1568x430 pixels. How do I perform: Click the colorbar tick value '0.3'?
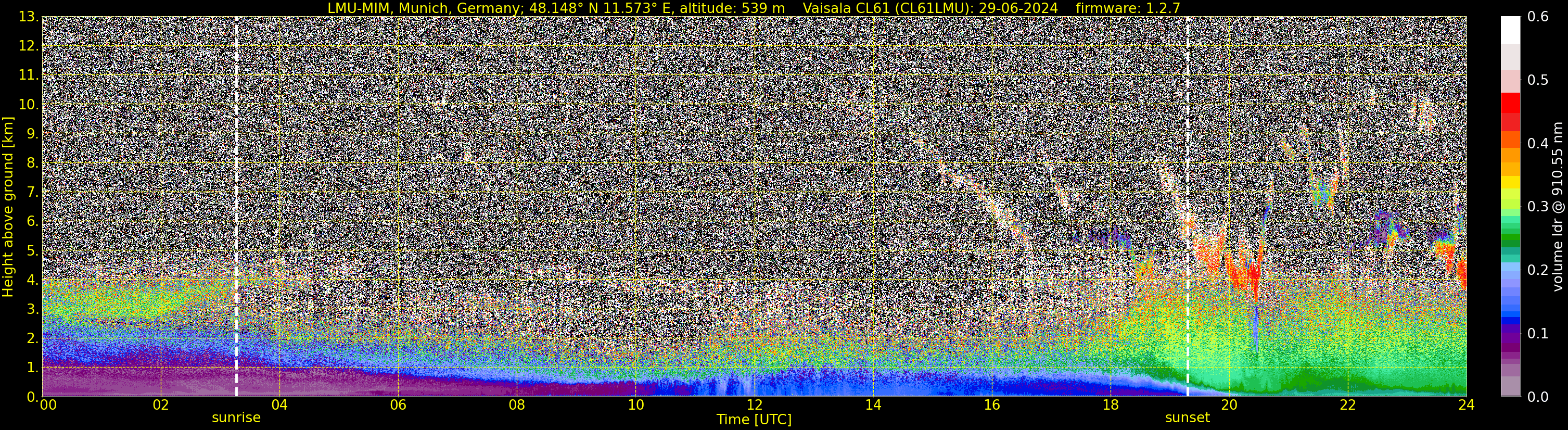tap(1538, 207)
